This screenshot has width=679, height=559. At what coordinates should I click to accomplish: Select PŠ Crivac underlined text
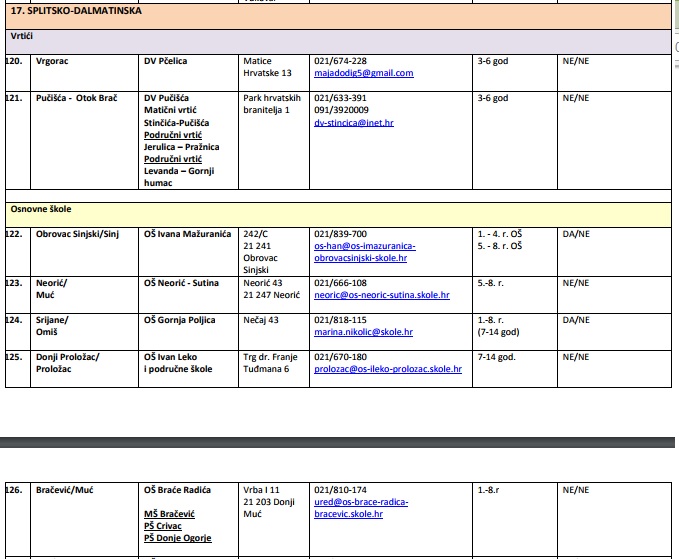click(x=162, y=526)
